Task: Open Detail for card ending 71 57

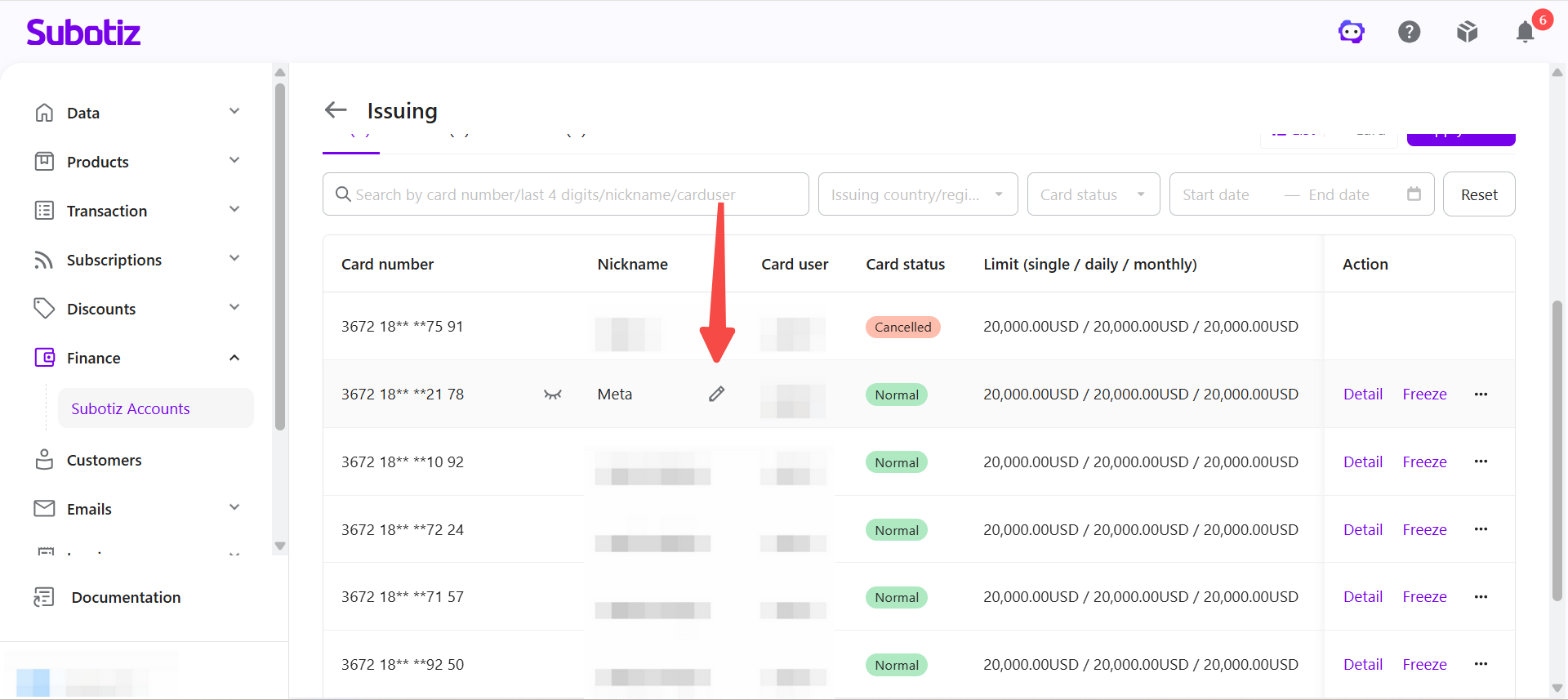Action: point(1363,597)
